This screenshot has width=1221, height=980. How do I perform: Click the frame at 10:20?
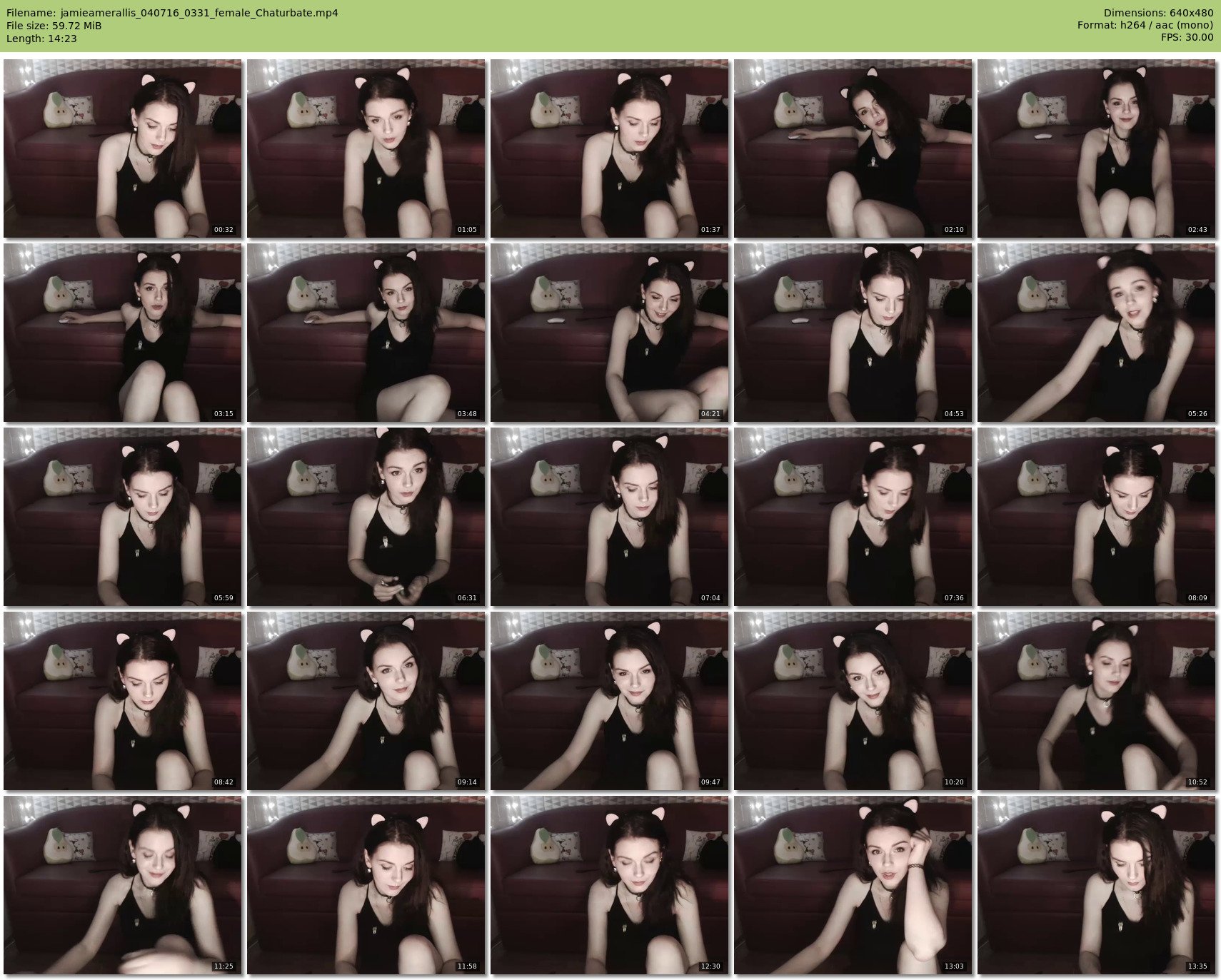click(x=853, y=701)
